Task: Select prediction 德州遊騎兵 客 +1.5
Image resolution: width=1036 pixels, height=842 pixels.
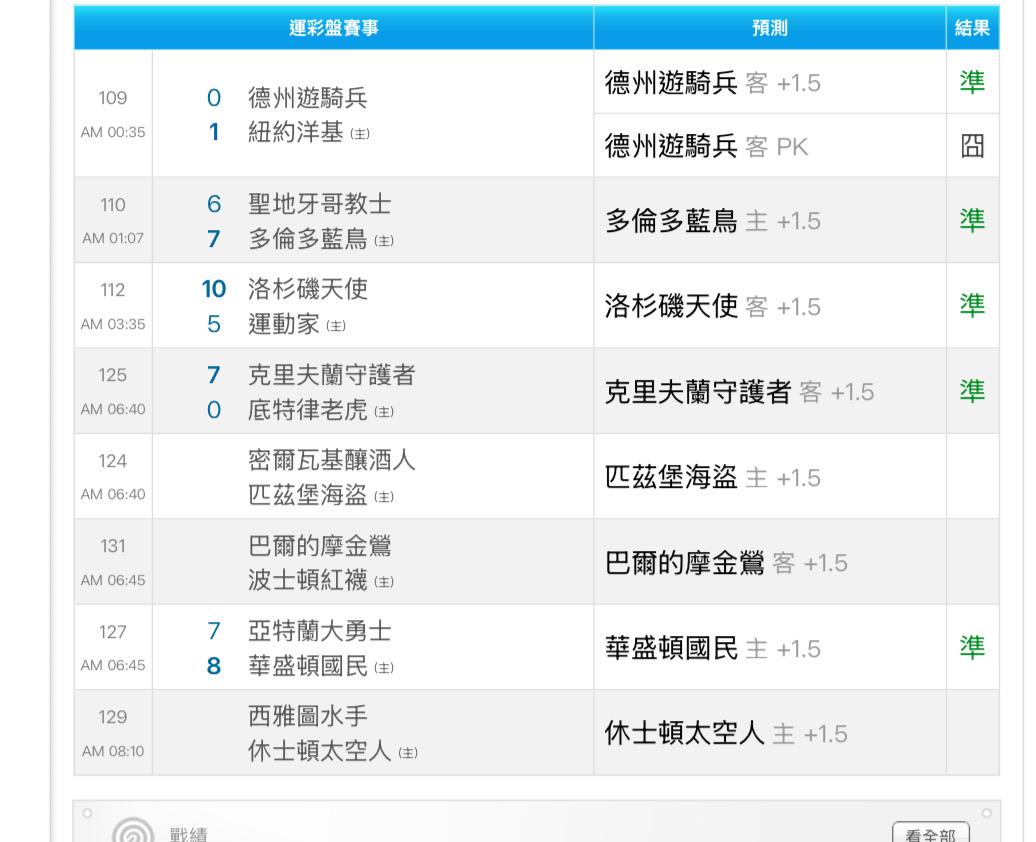Action: coord(712,83)
